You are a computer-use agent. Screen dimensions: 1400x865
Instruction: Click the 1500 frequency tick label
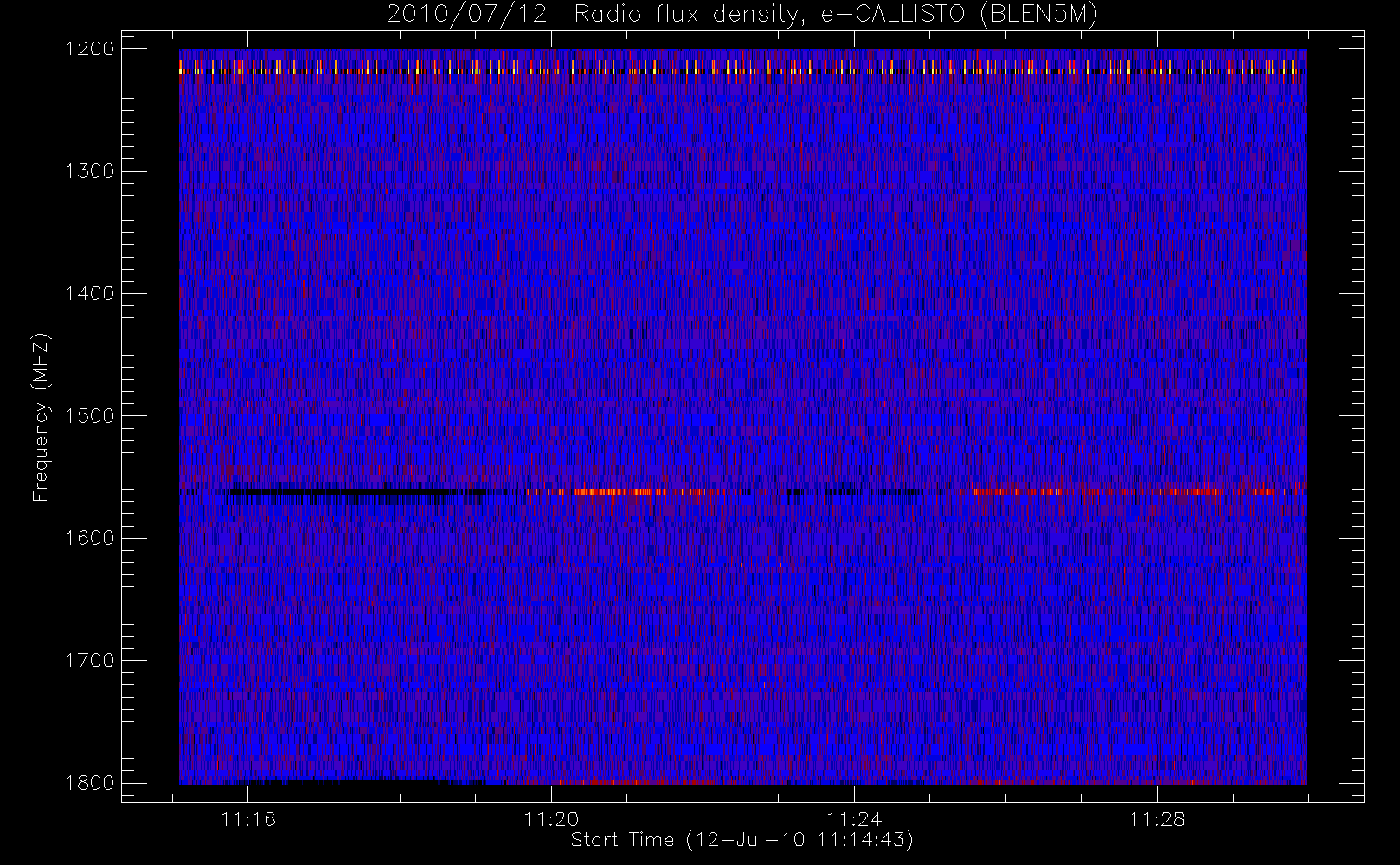pyautogui.click(x=90, y=416)
